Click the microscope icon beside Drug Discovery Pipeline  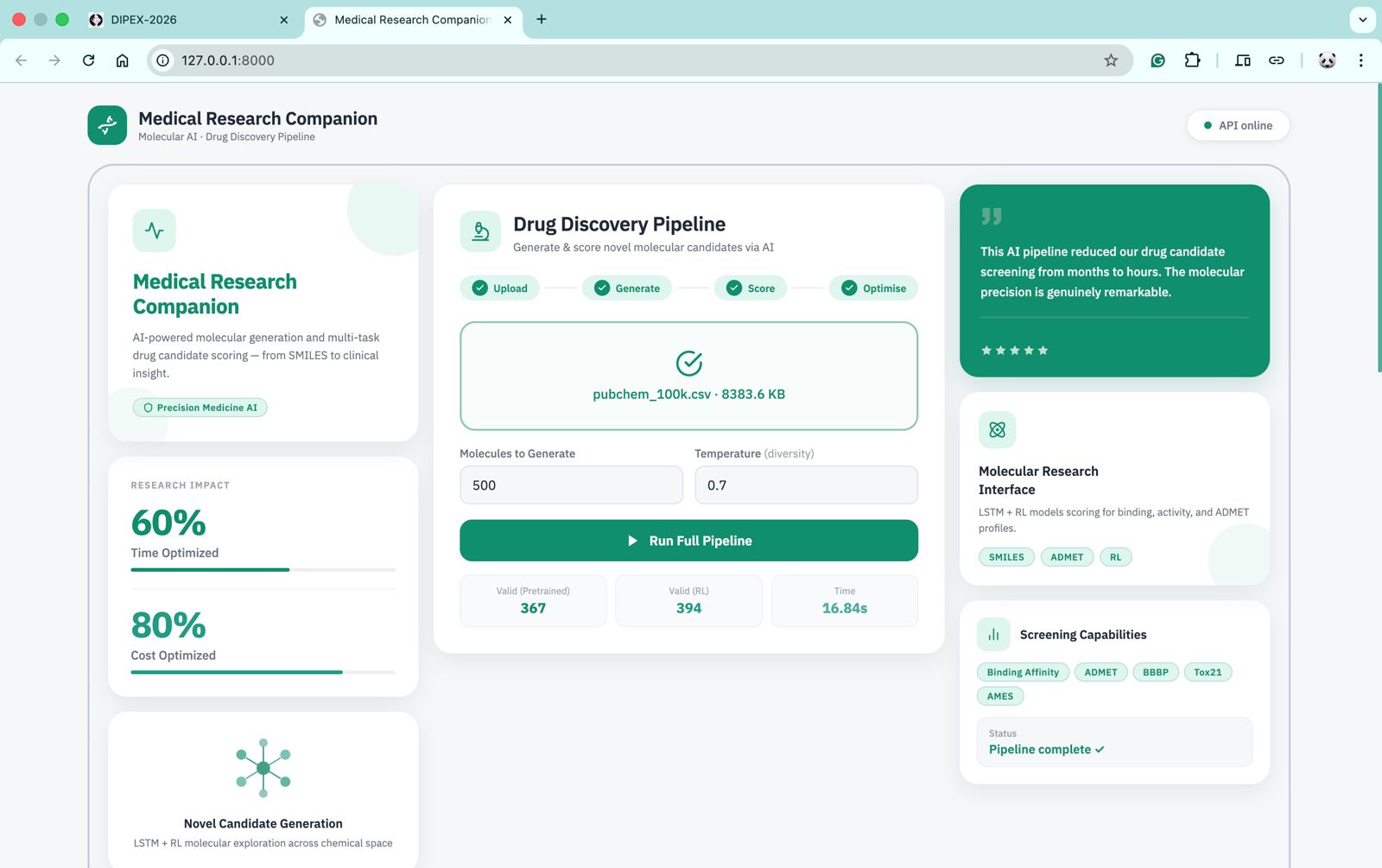tap(480, 231)
